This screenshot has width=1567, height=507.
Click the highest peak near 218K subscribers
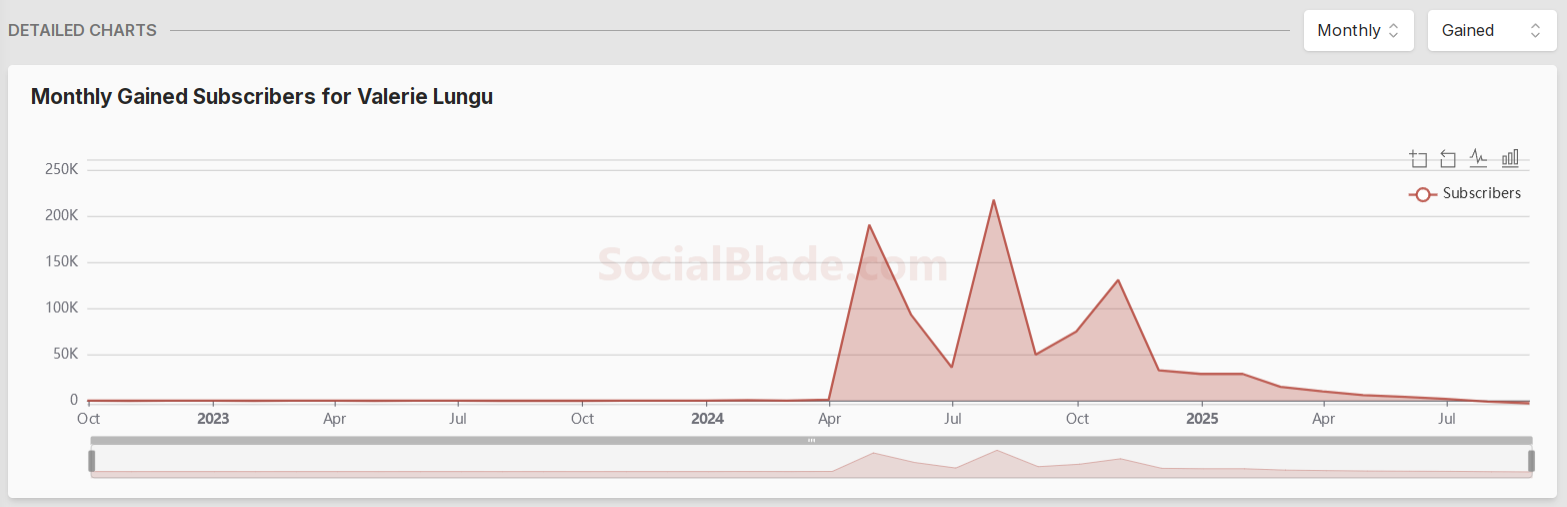tap(993, 200)
